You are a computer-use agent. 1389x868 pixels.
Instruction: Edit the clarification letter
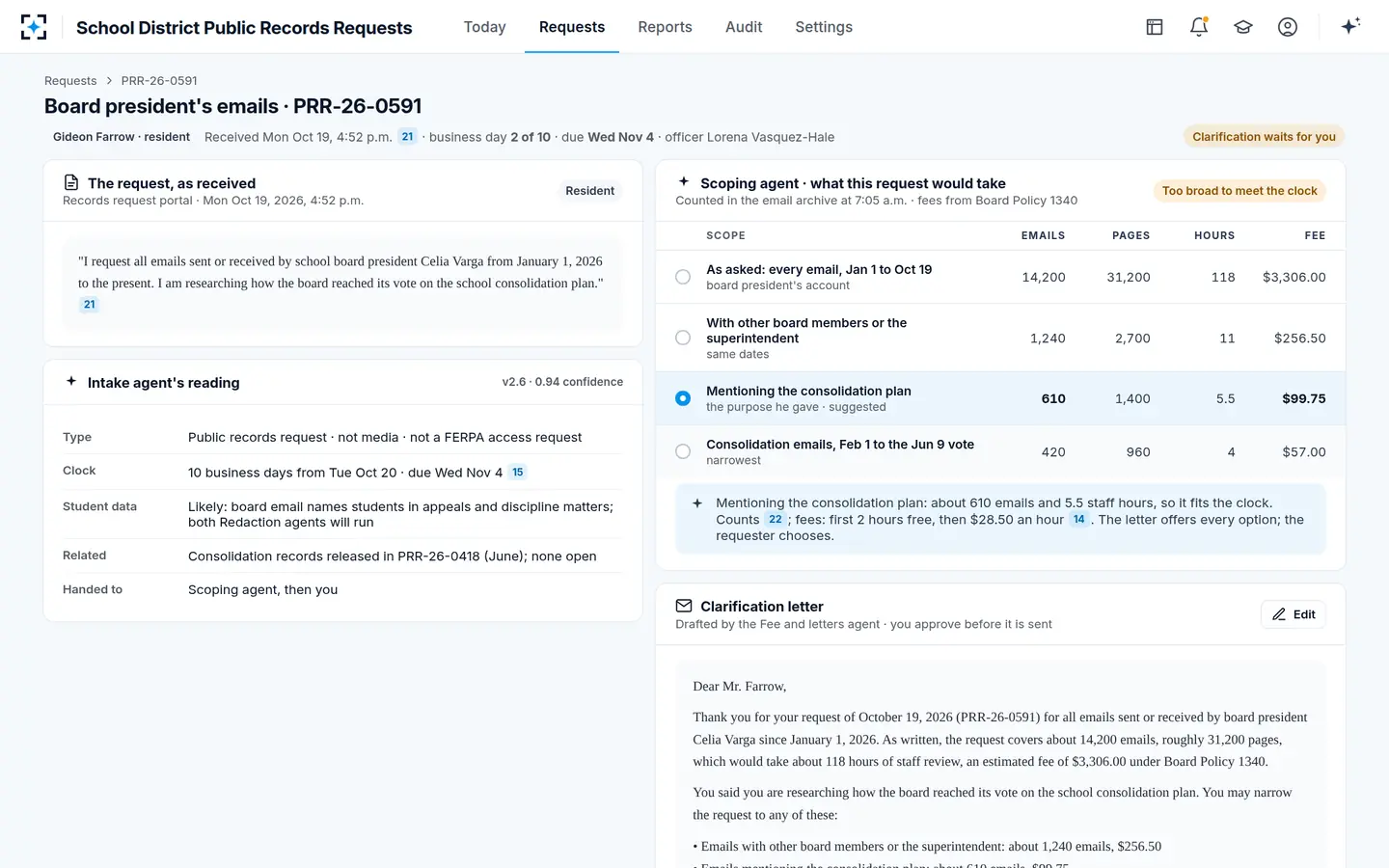1294,614
